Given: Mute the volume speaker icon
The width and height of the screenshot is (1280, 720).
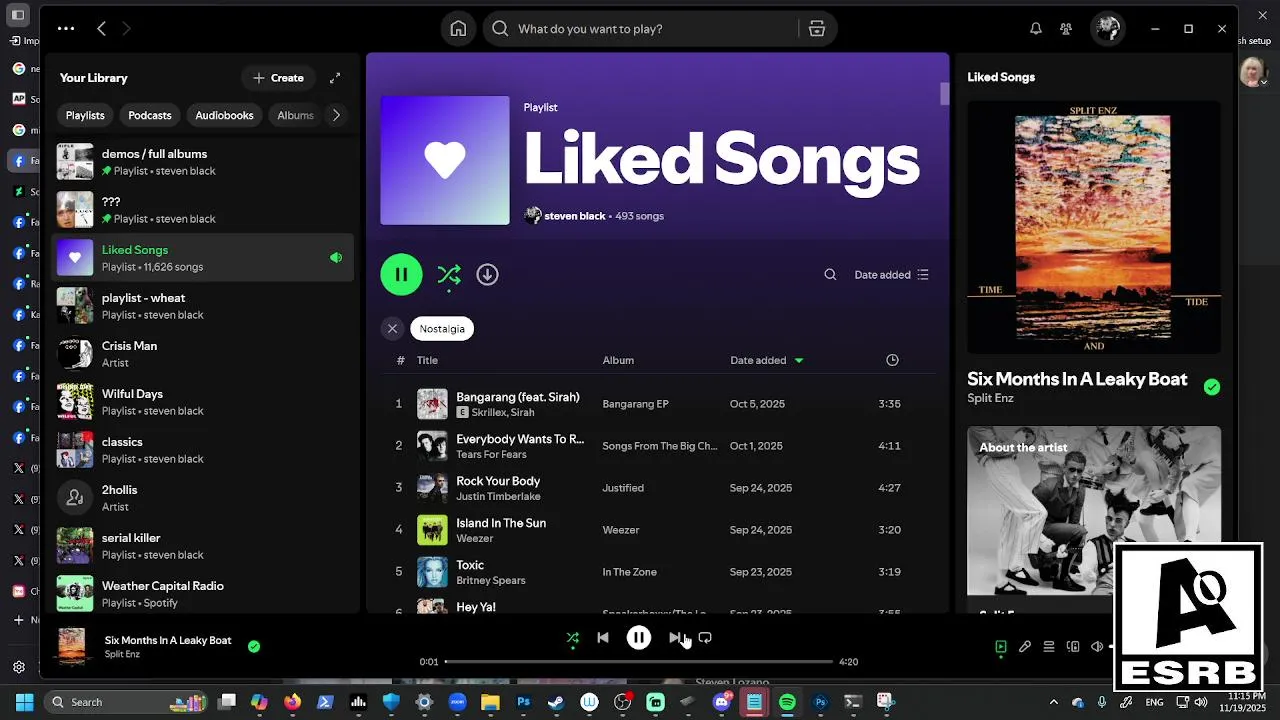Looking at the screenshot, I should pos(1097,647).
